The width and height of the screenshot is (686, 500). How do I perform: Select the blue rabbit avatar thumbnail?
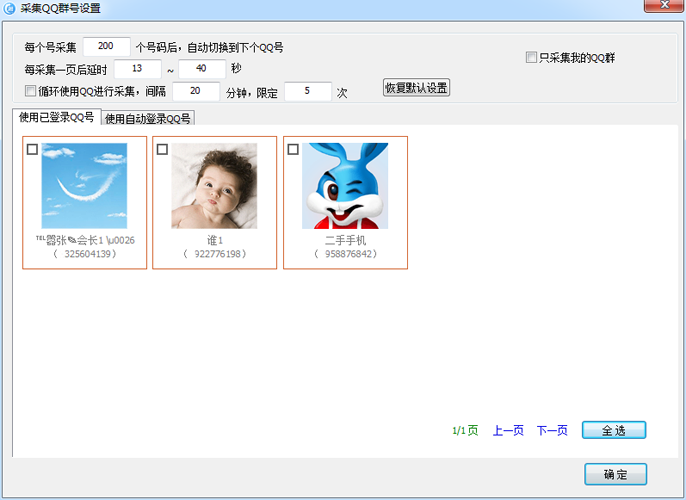point(345,186)
